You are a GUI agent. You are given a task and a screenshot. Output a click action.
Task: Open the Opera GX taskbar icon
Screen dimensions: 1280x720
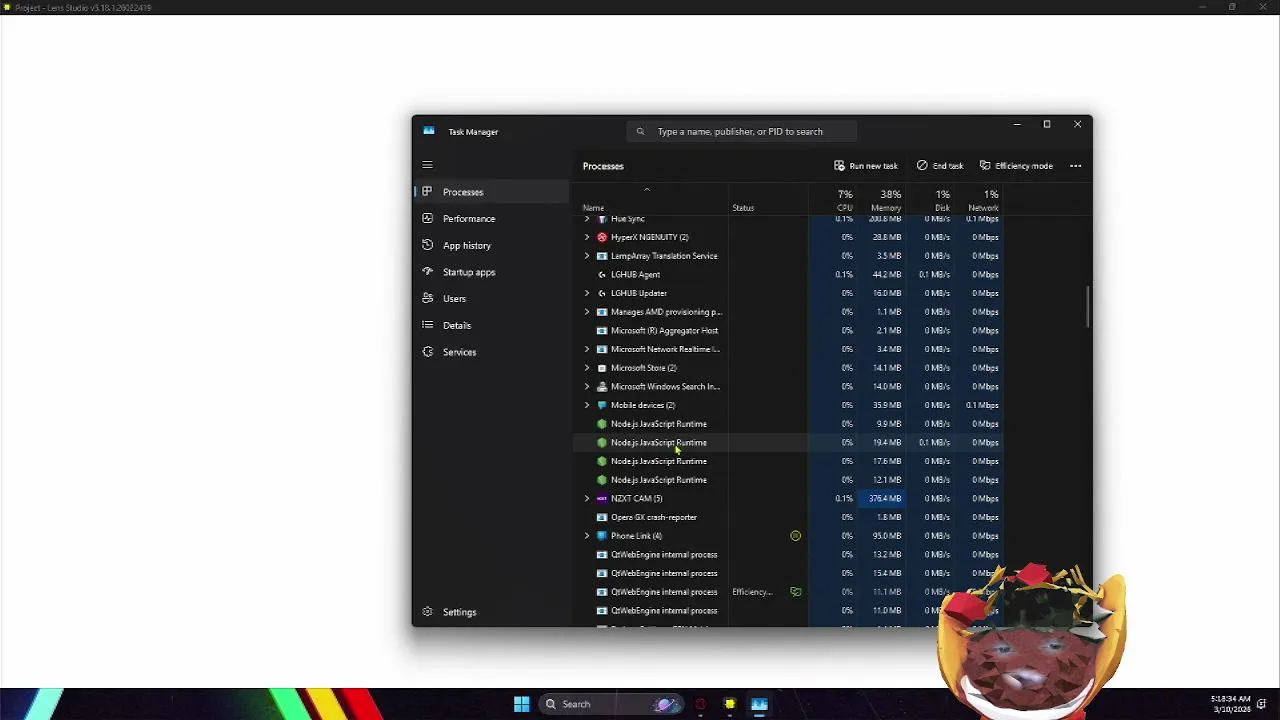tap(700, 704)
